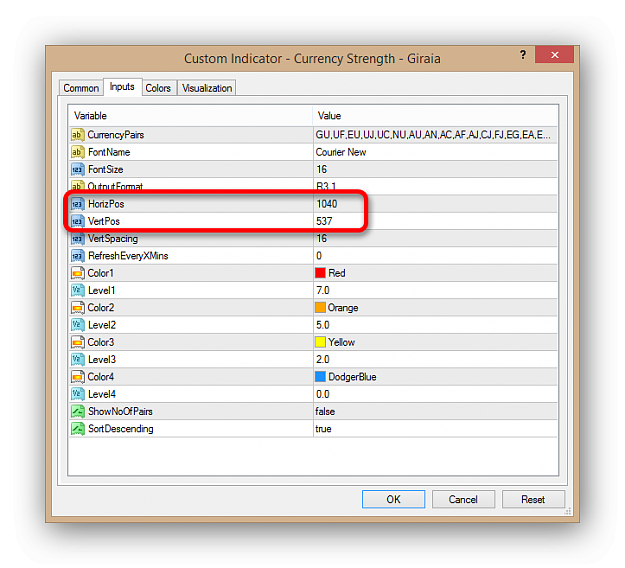Viewport: 625px width, 568px height.
Task: Go to the Visualization tab
Action: 207,88
